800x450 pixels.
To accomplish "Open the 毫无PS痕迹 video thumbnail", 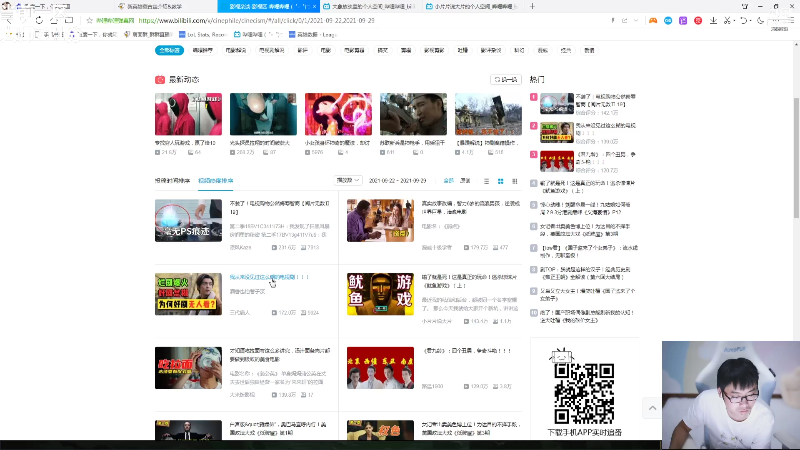I will pos(188,220).
